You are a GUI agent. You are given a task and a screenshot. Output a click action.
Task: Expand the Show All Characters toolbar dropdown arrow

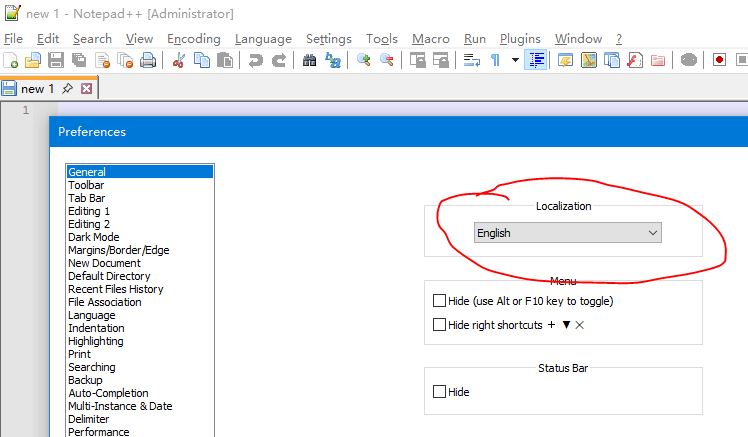[515, 61]
